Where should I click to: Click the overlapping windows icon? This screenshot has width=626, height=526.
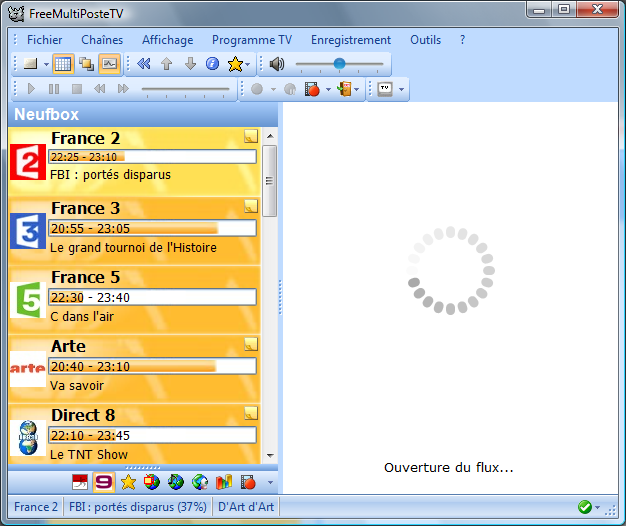(x=86, y=64)
